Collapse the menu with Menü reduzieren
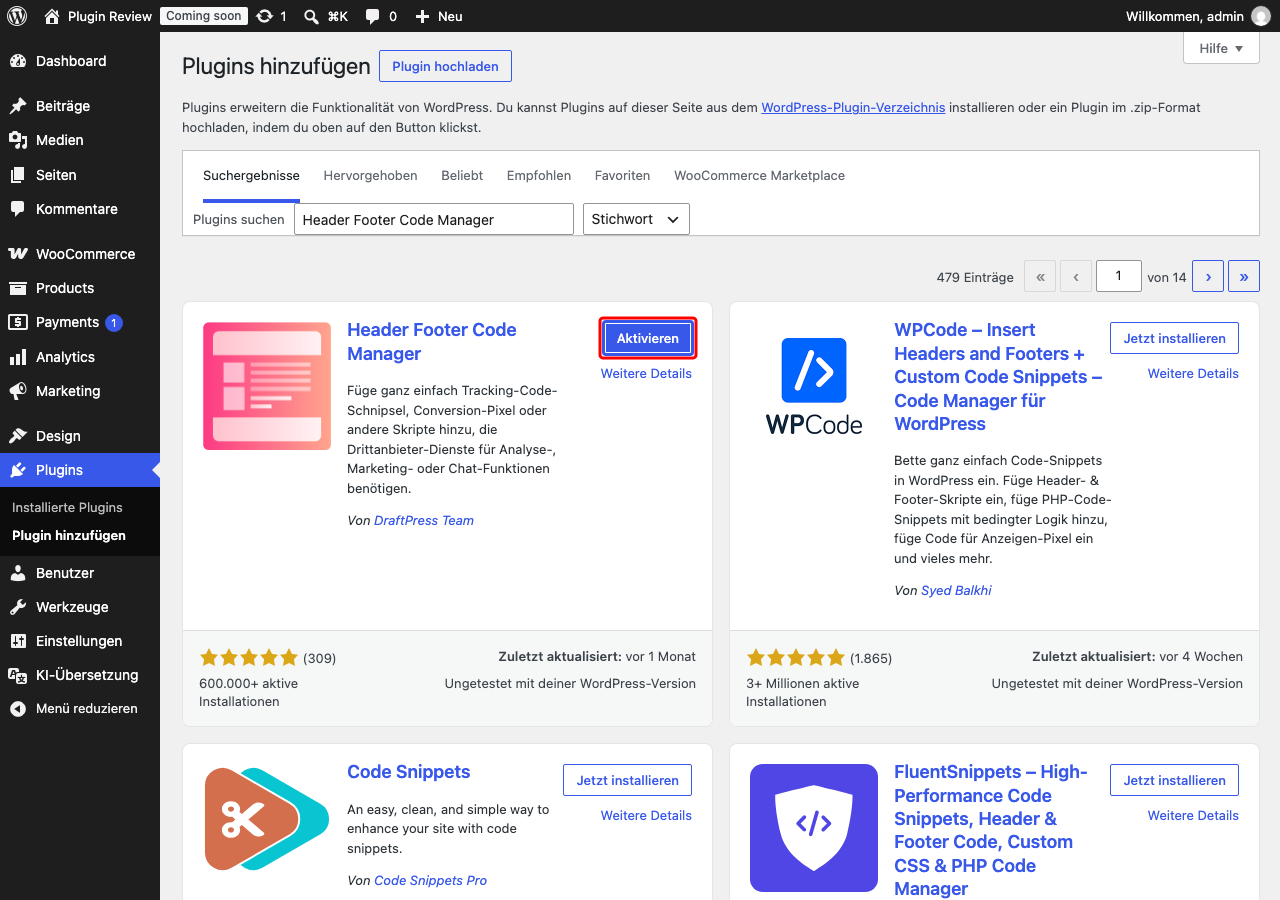The height and width of the screenshot is (900, 1280). [x=80, y=708]
